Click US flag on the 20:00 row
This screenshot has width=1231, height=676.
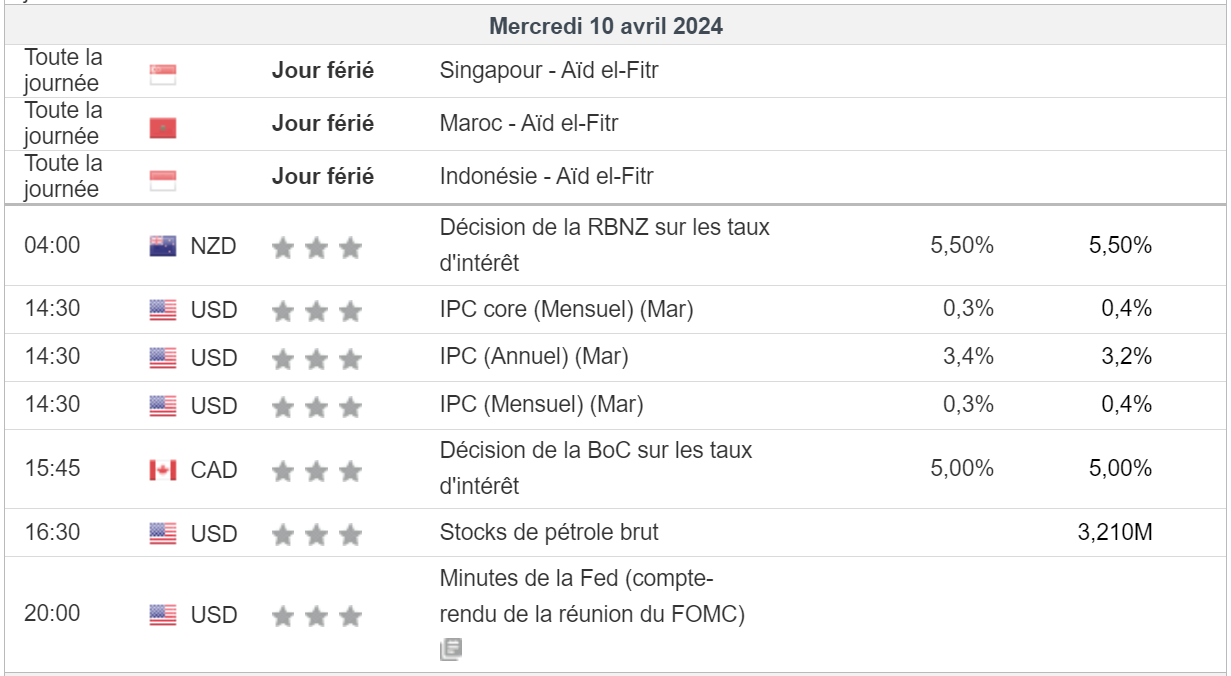point(163,615)
